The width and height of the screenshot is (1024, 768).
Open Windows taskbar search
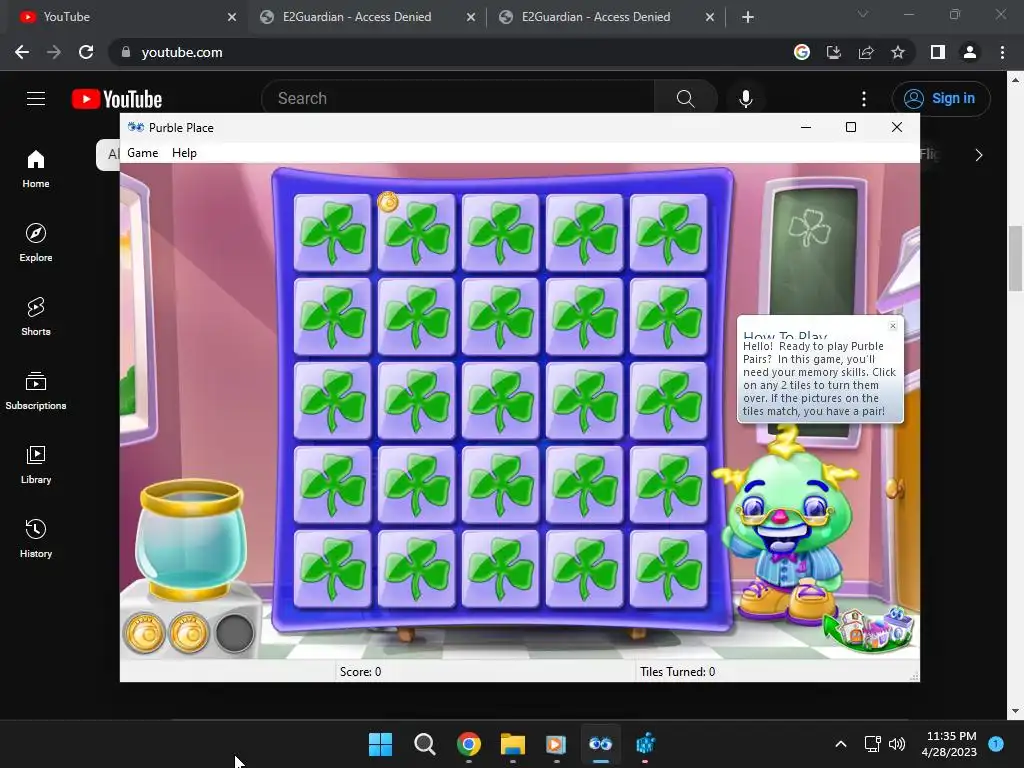[424, 744]
